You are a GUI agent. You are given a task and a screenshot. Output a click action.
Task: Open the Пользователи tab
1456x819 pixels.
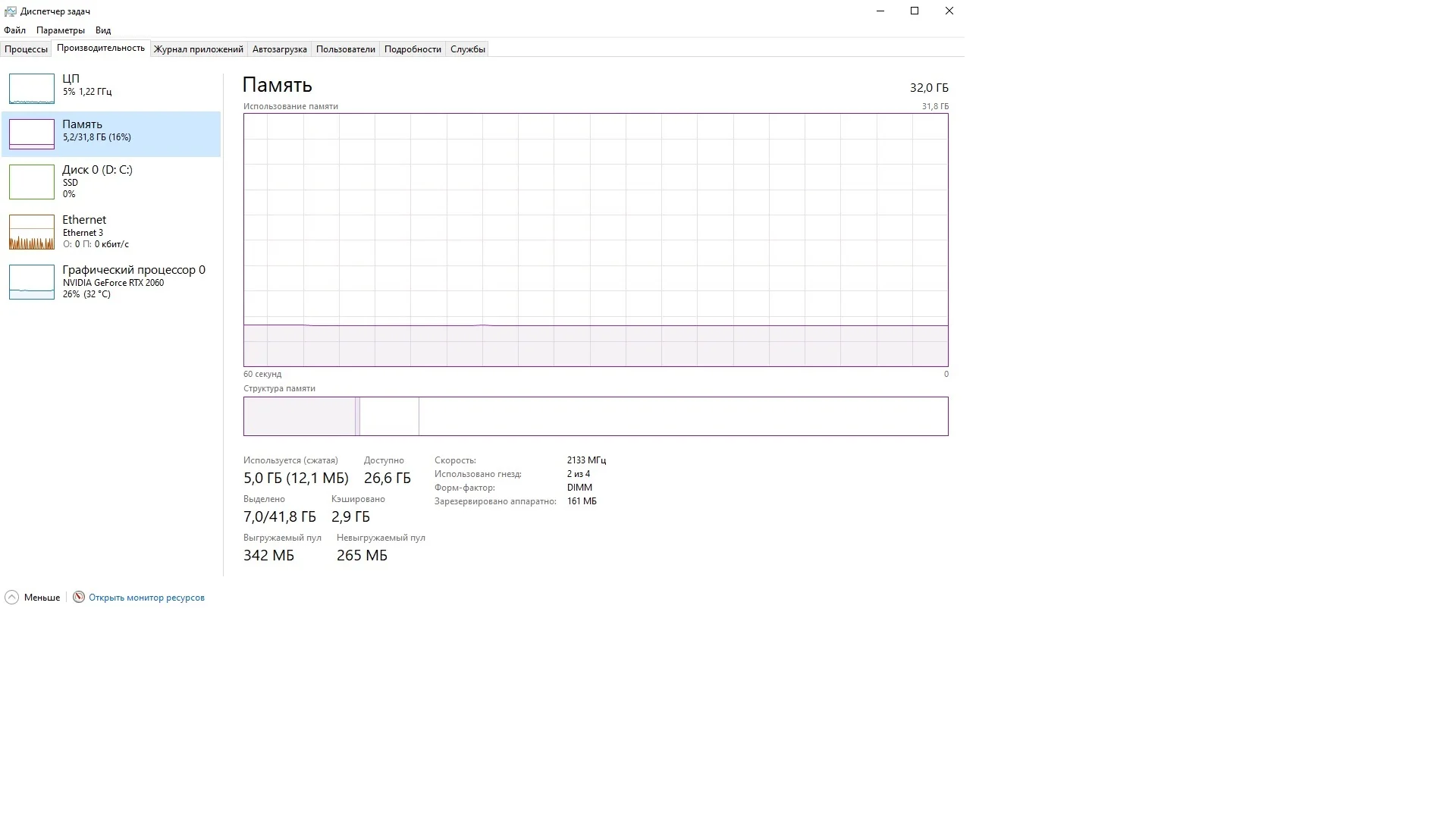point(345,49)
